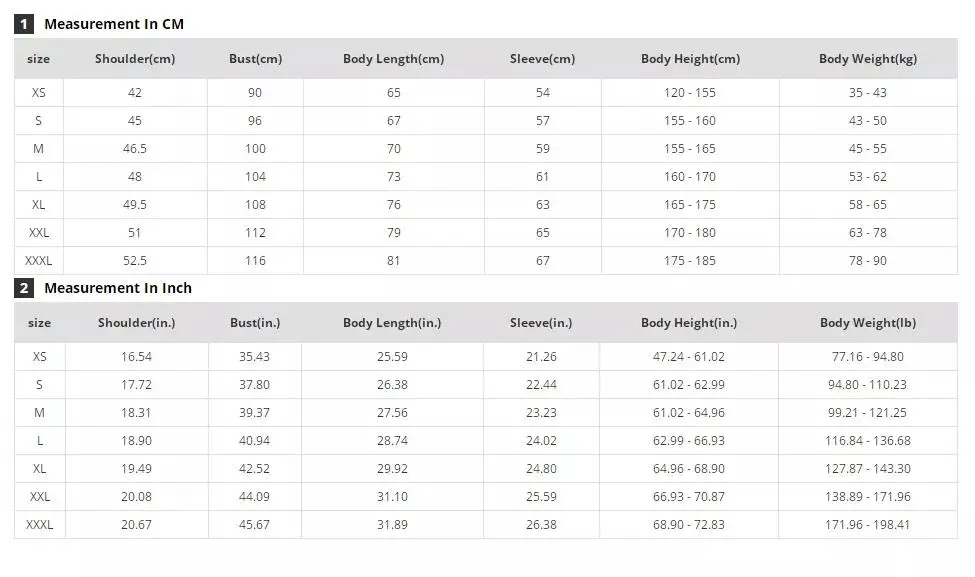Click the 116 bust value cell
The image size is (975, 577).
[x=255, y=261]
